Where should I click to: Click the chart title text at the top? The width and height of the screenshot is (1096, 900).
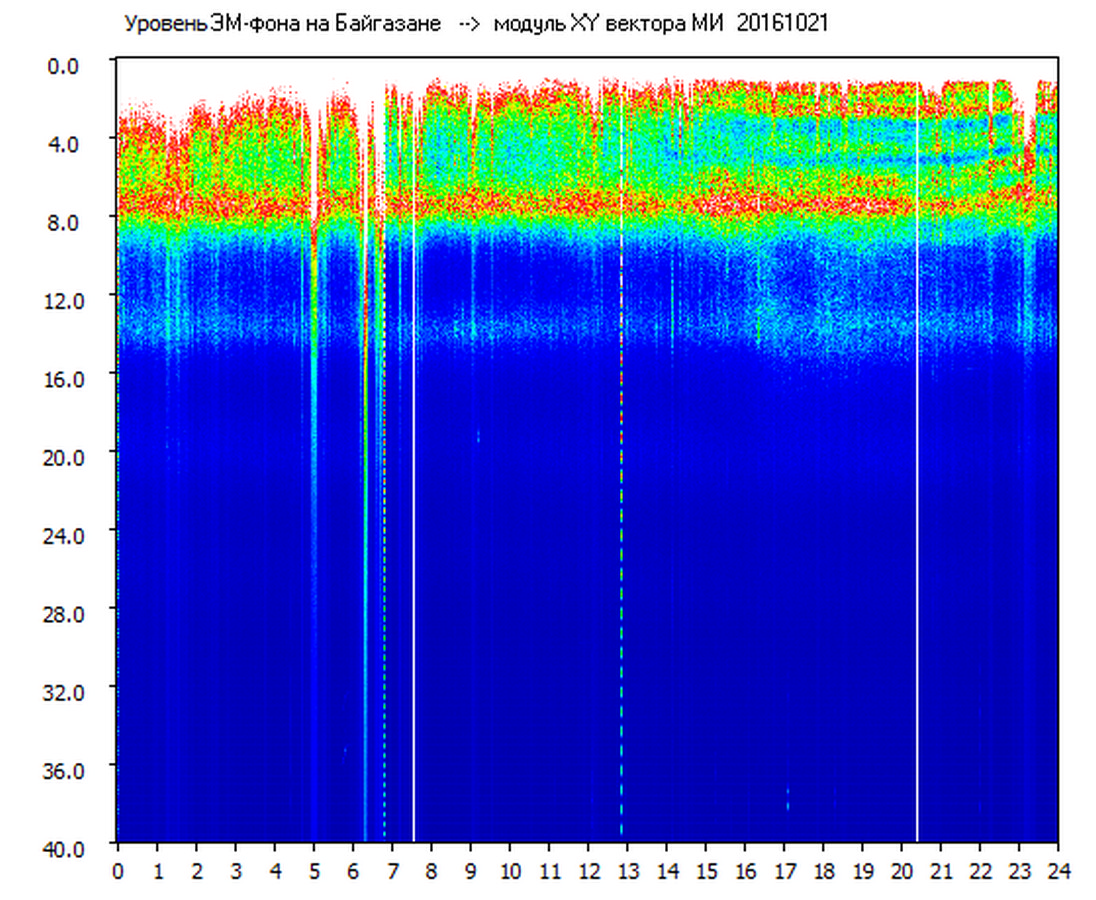coord(475,24)
